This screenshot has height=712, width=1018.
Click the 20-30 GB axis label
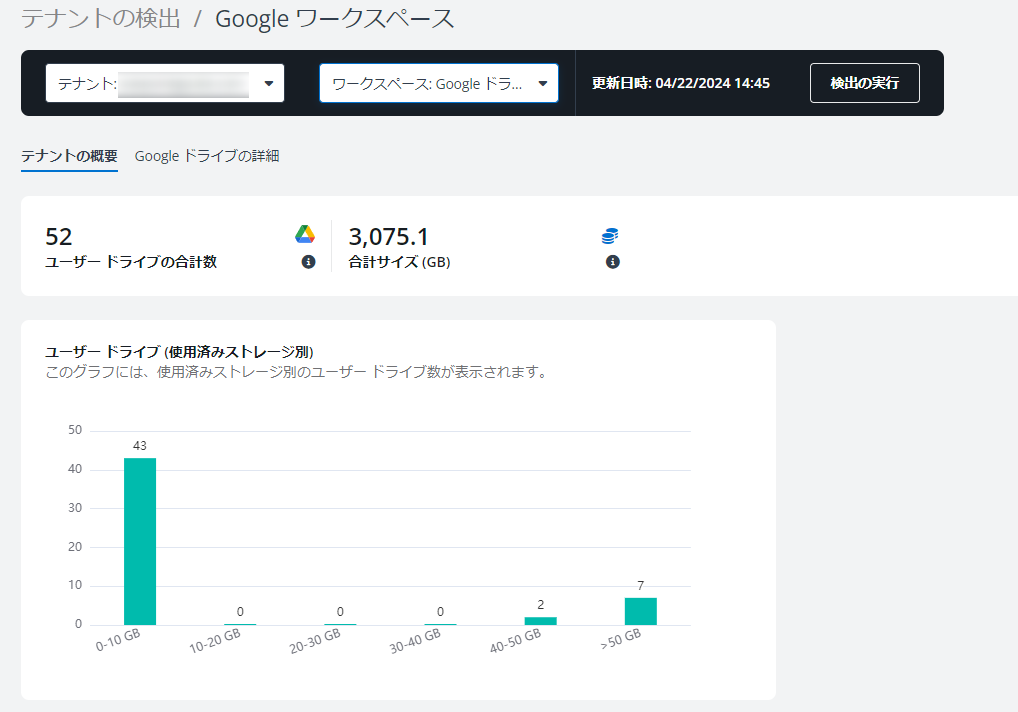314,641
